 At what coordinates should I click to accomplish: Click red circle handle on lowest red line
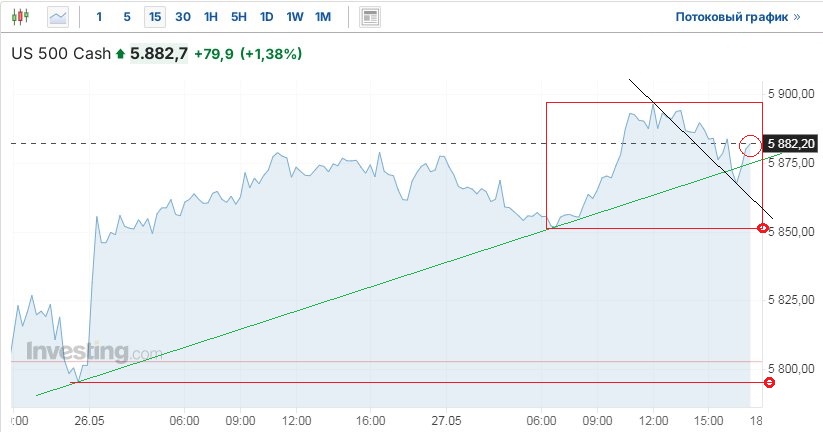(x=768, y=383)
